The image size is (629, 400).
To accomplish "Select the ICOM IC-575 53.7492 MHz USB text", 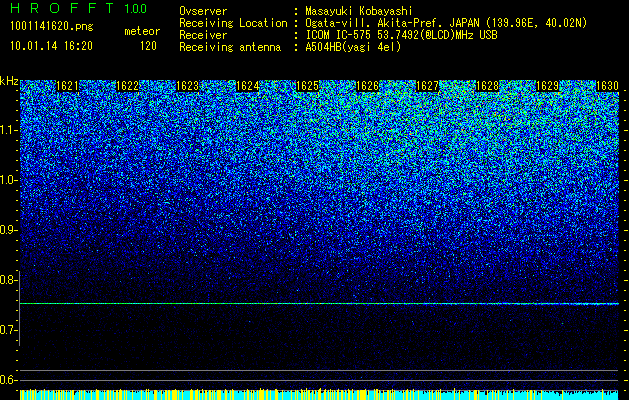I will 401,35.
